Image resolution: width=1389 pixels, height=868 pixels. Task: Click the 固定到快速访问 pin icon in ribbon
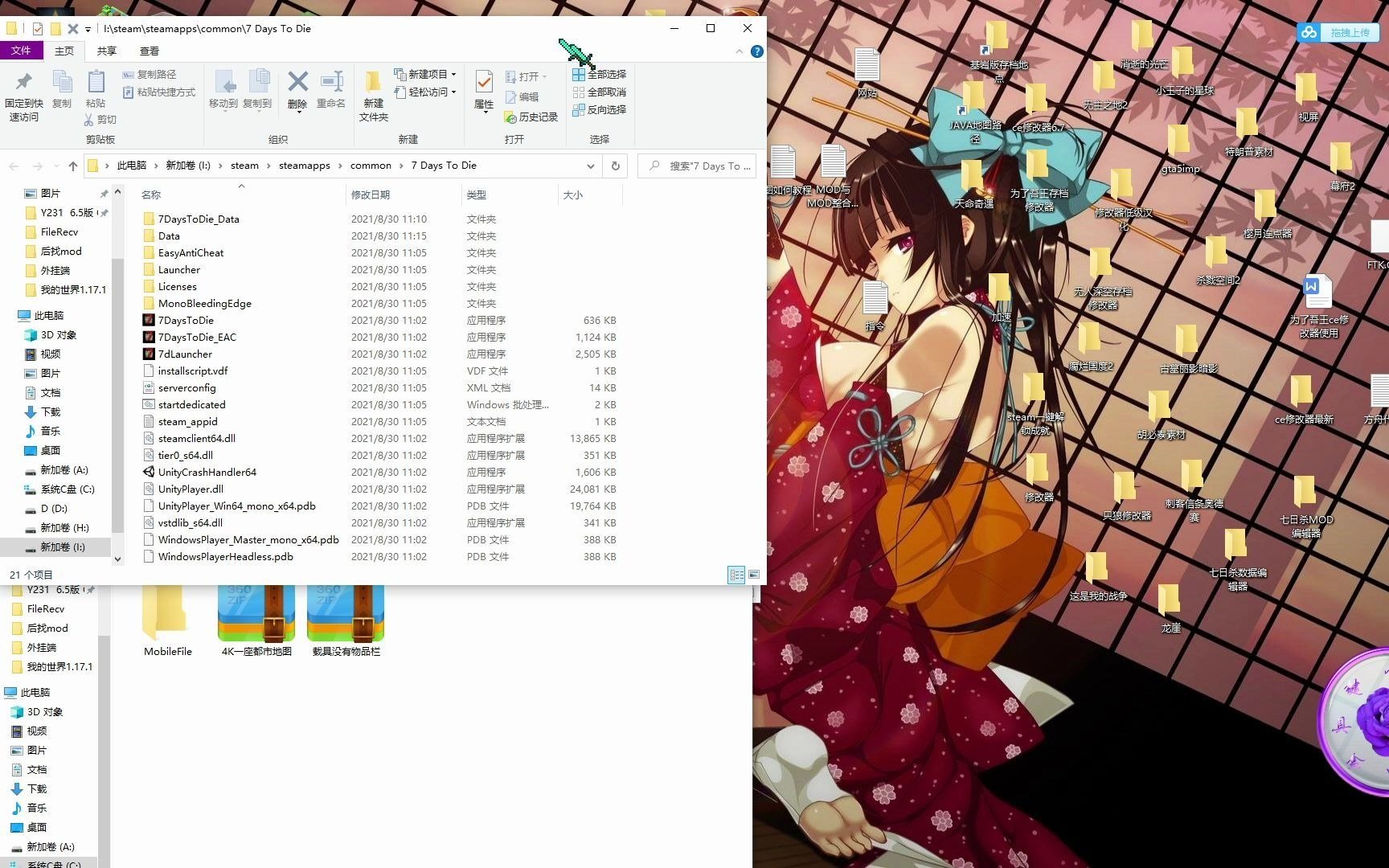click(x=23, y=82)
